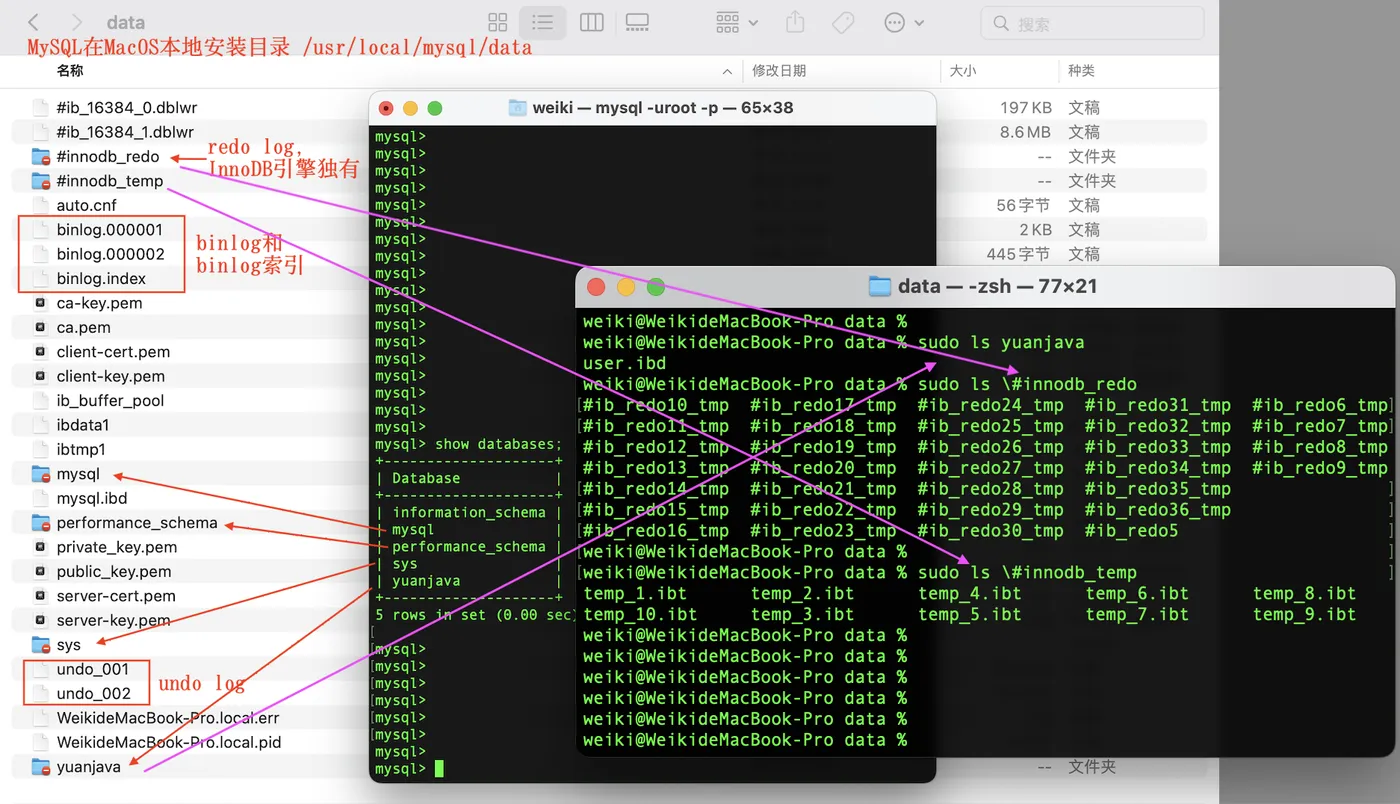Select the mysql.ibd file

coord(91,498)
